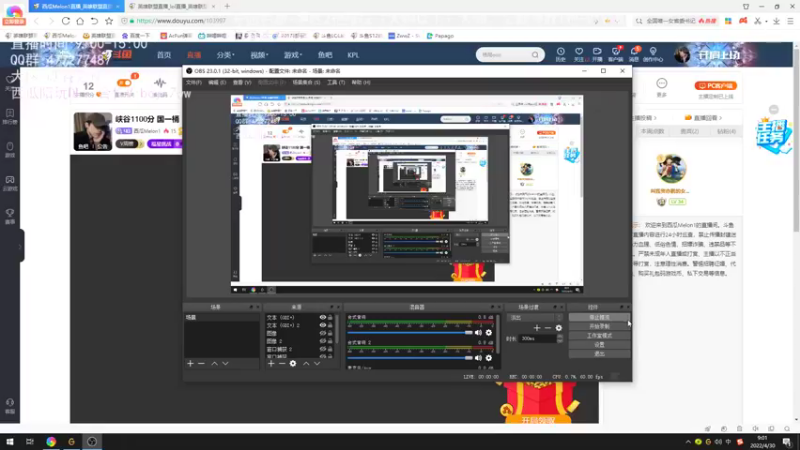
Task: Open OBS Settings button
Action: coord(599,345)
